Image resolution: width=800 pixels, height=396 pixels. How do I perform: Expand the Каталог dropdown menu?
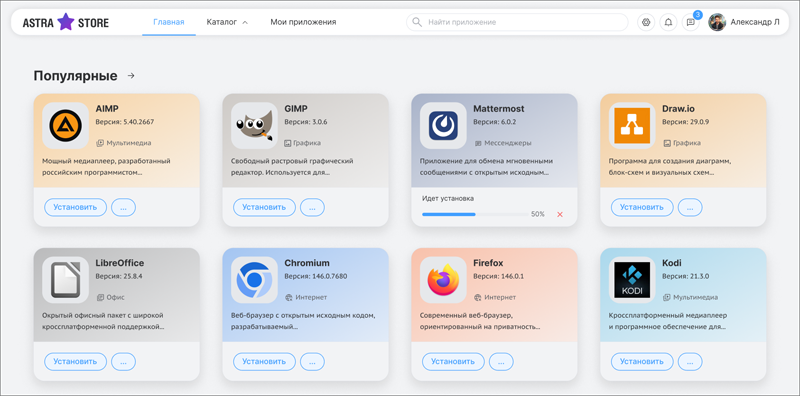point(227,22)
